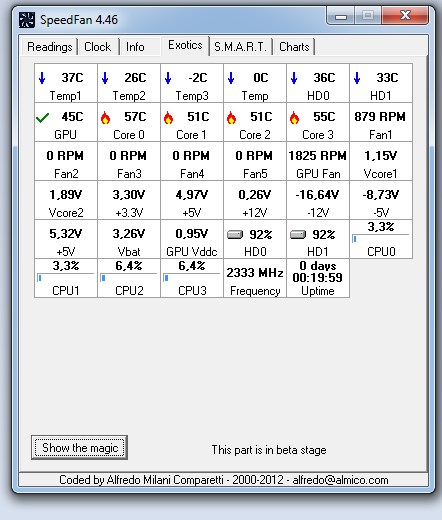Click the blue down arrow beside Temp1
This screenshot has height=520, width=442.
42,78
